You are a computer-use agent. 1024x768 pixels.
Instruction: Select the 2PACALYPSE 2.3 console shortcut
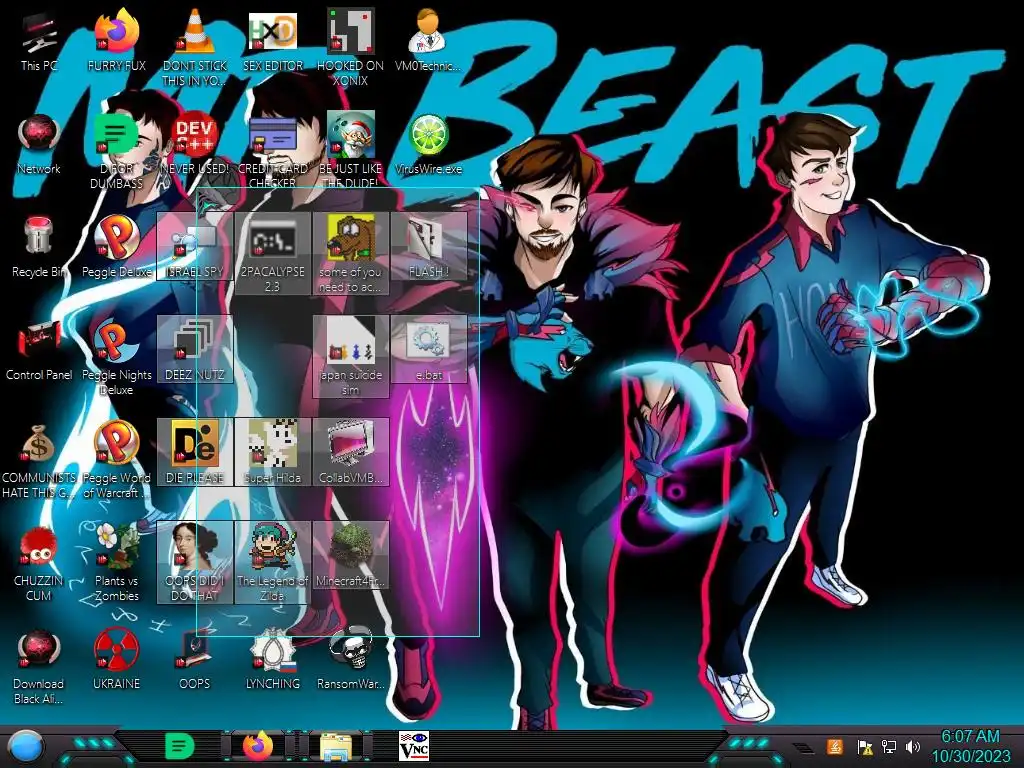273,253
